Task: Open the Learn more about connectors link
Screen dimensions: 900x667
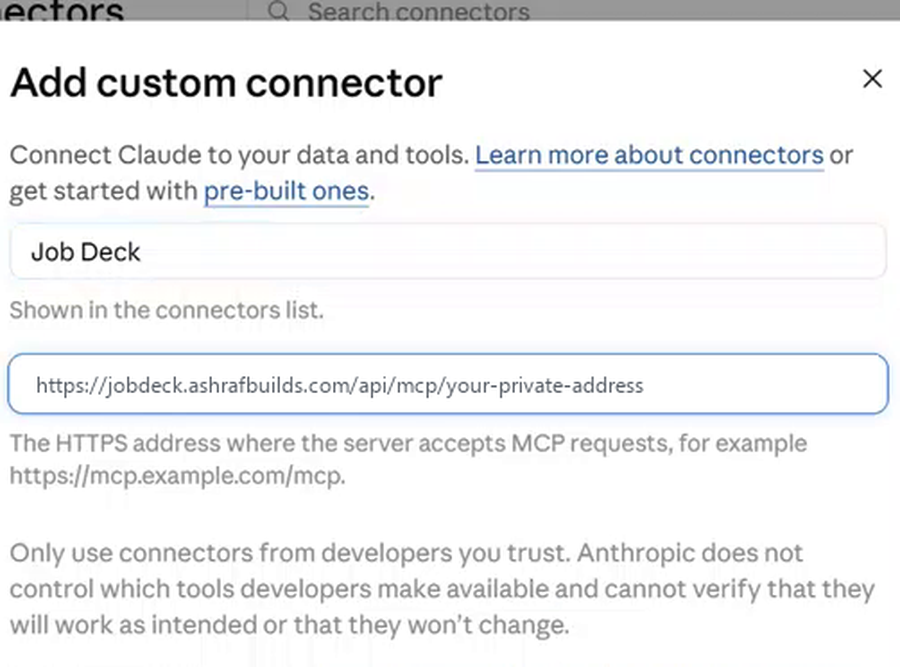Action: (649, 155)
